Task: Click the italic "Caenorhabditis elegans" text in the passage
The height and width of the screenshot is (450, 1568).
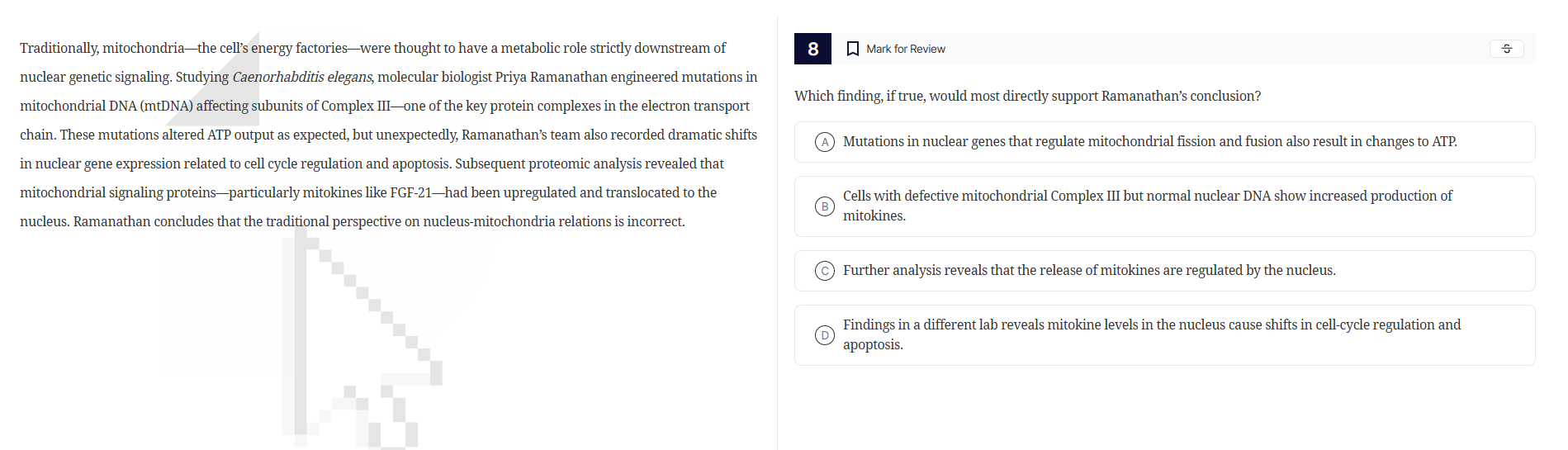Action: click(x=301, y=78)
